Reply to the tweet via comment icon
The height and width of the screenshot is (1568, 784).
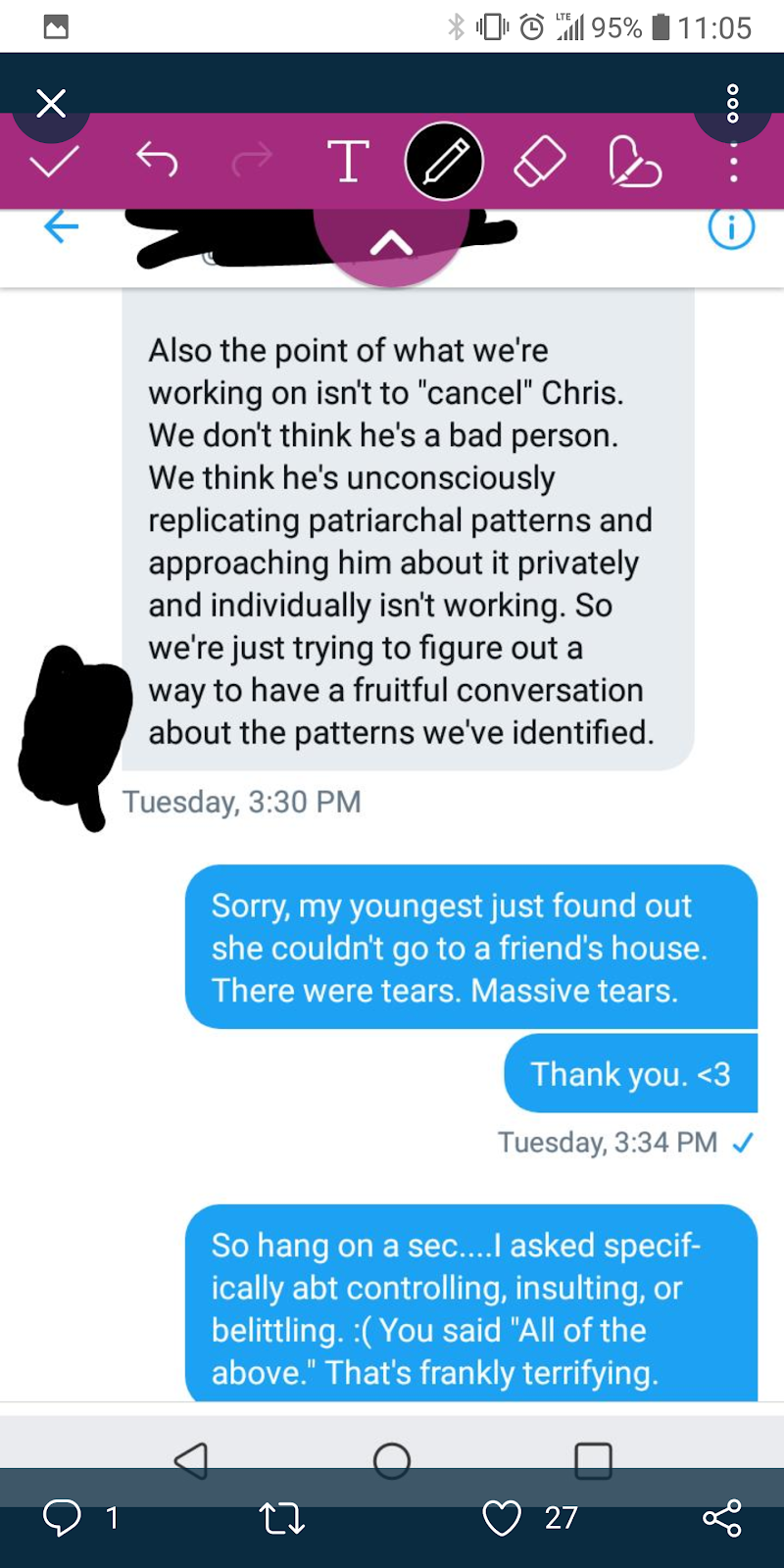(x=62, y=1517)
